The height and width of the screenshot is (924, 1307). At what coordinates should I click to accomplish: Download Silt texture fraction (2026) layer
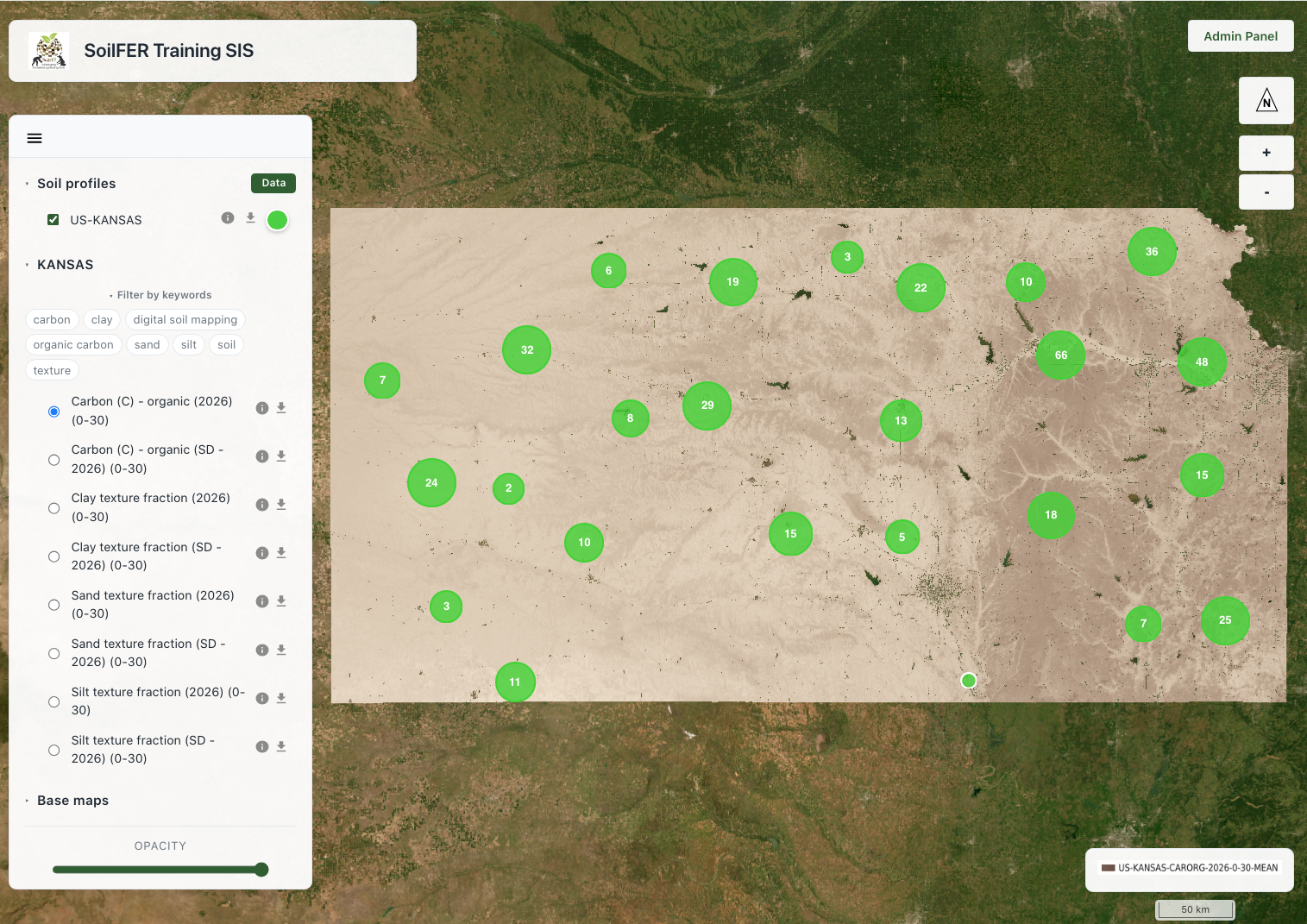[281, 699]
